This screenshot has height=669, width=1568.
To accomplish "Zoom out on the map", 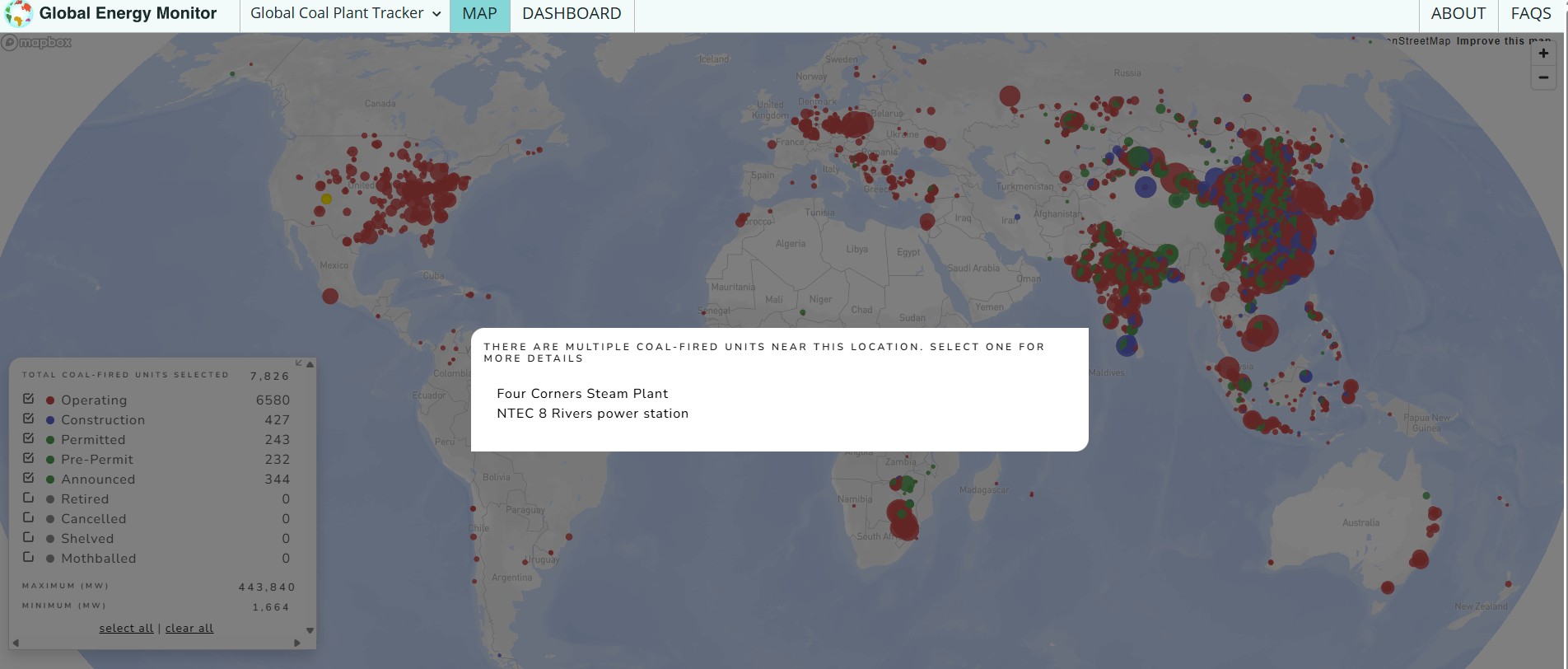I will (x=1543, y=77).
